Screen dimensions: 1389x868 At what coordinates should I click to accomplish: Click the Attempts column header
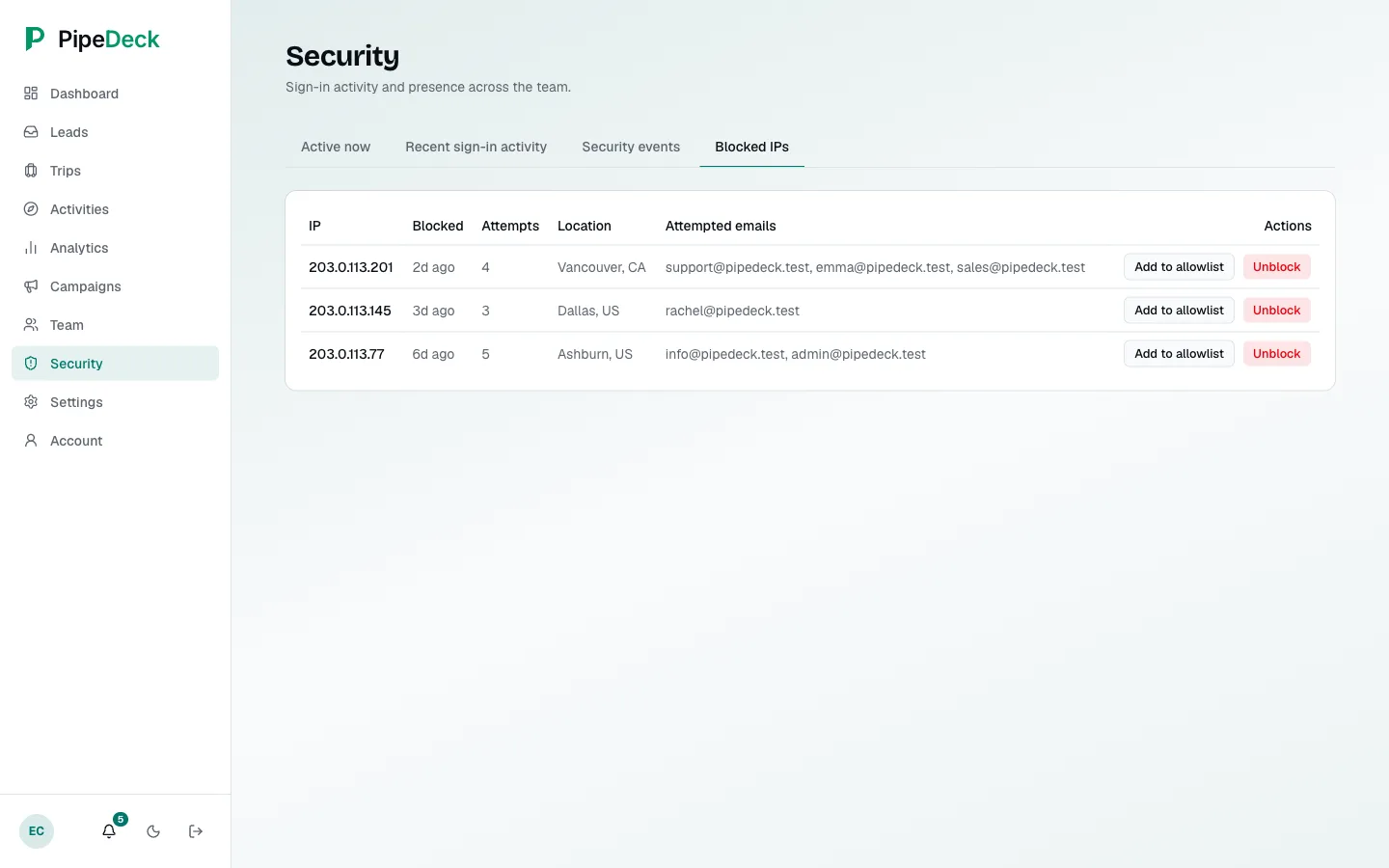(x=510, y=226)
